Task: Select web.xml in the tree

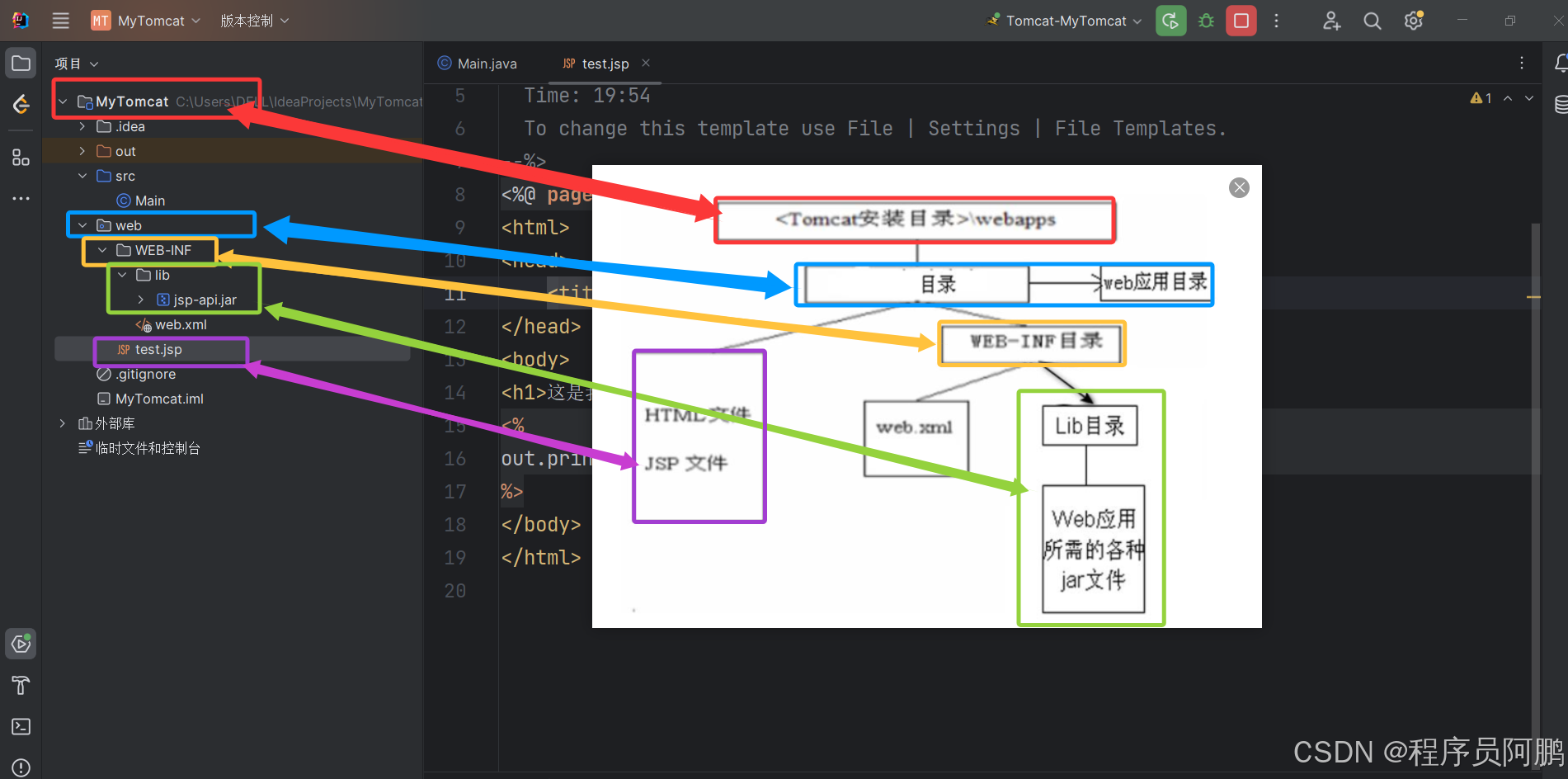Action: tap(172, 324)
